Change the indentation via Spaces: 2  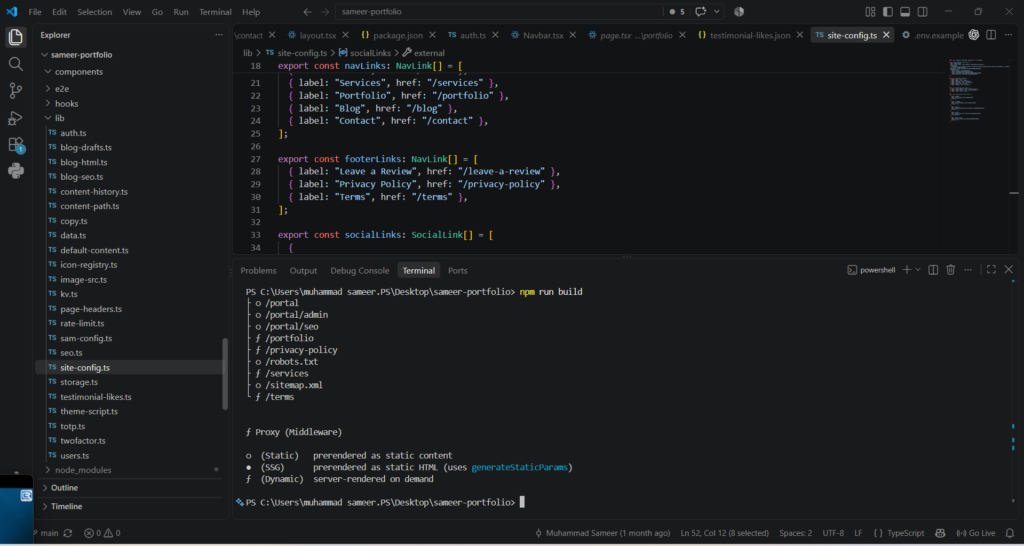pyautogui.click(x=795, y=533)
